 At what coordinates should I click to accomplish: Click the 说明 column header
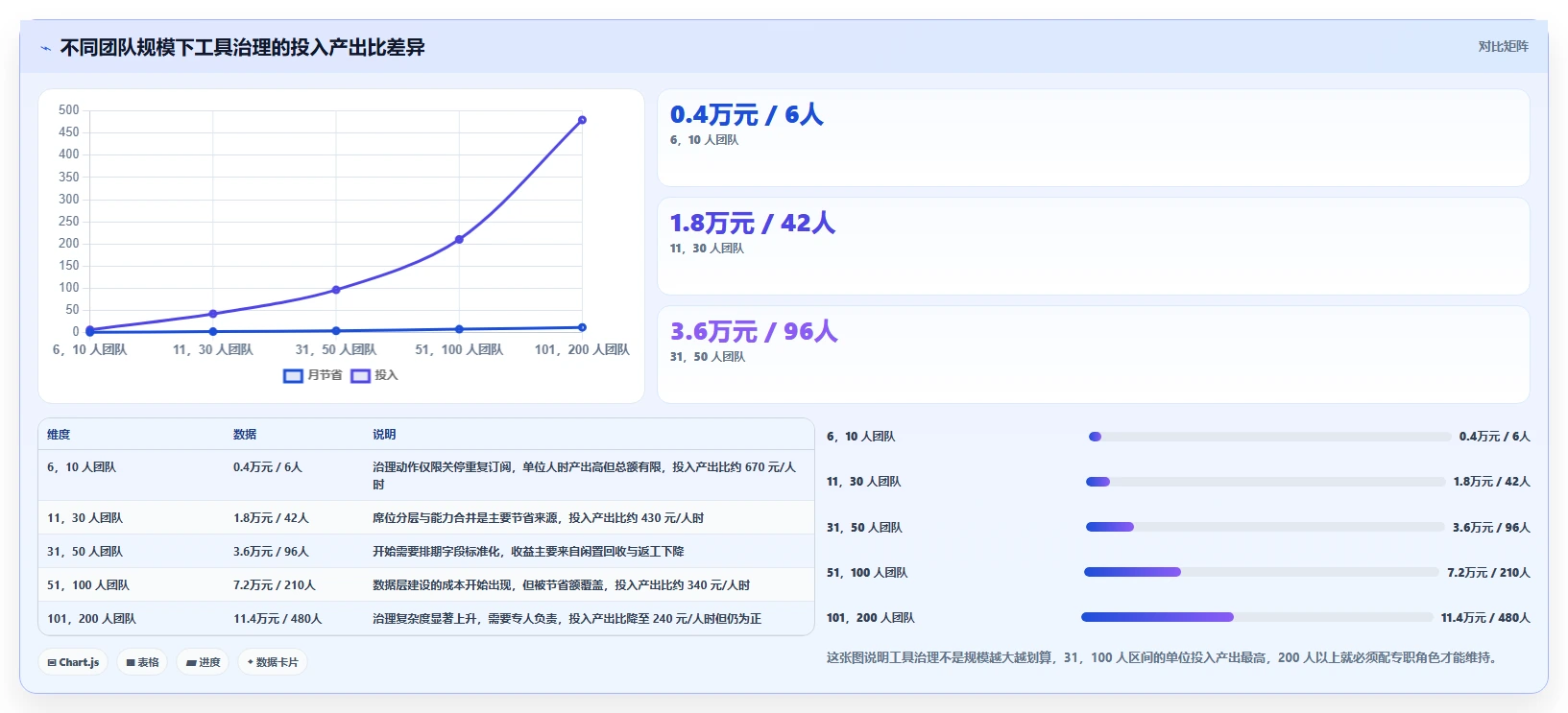[x=384, y=435]
